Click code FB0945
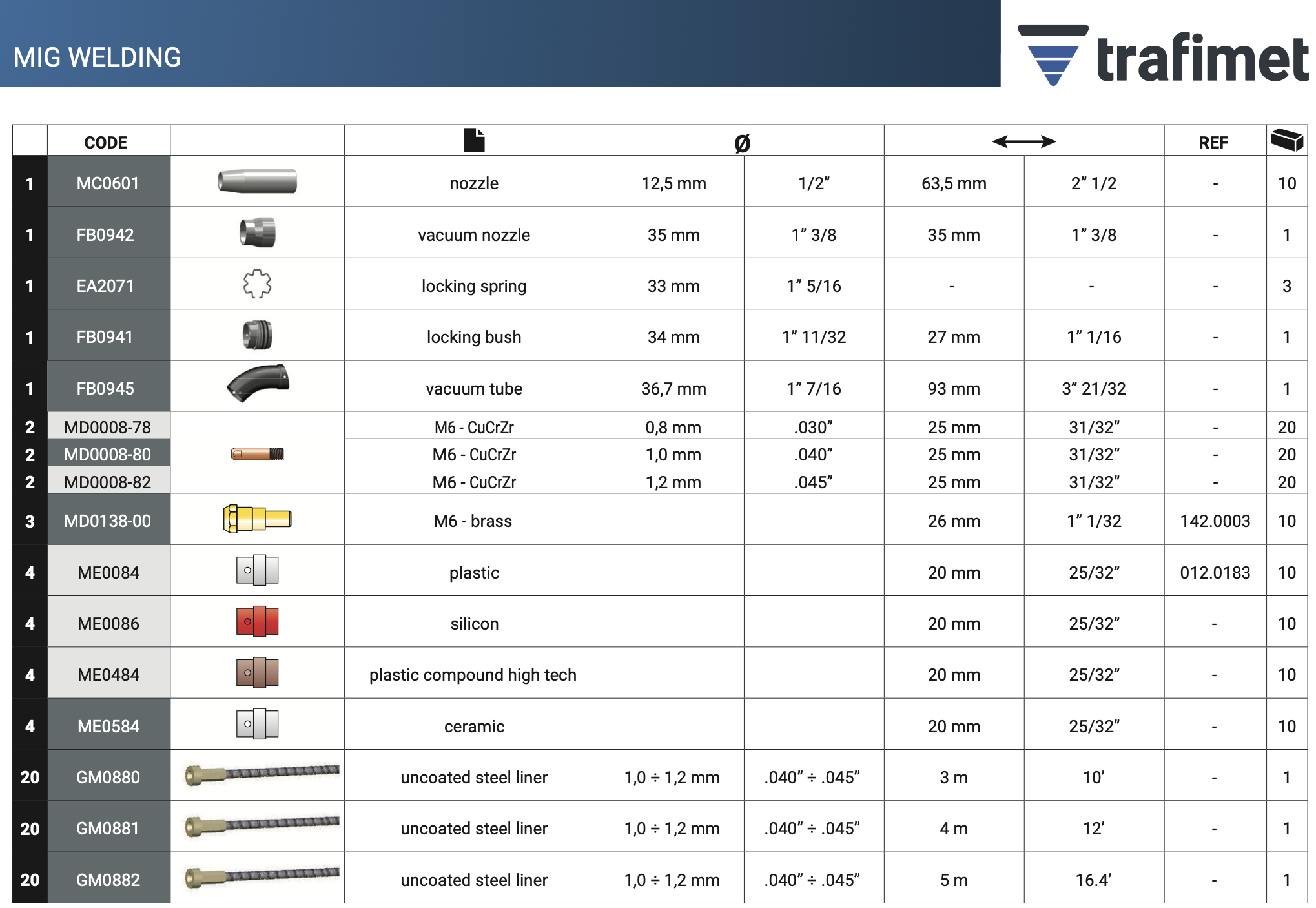This screenshot has height=908, width=1316. point(105,389)
